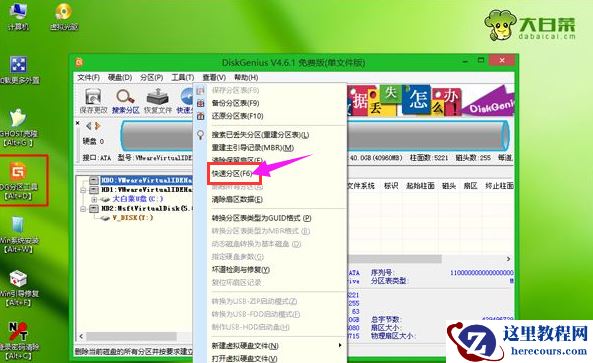Collapse the HD2 disk tree node
The width and height of the screenshot is (593, 363).
[x=83, y=209]
